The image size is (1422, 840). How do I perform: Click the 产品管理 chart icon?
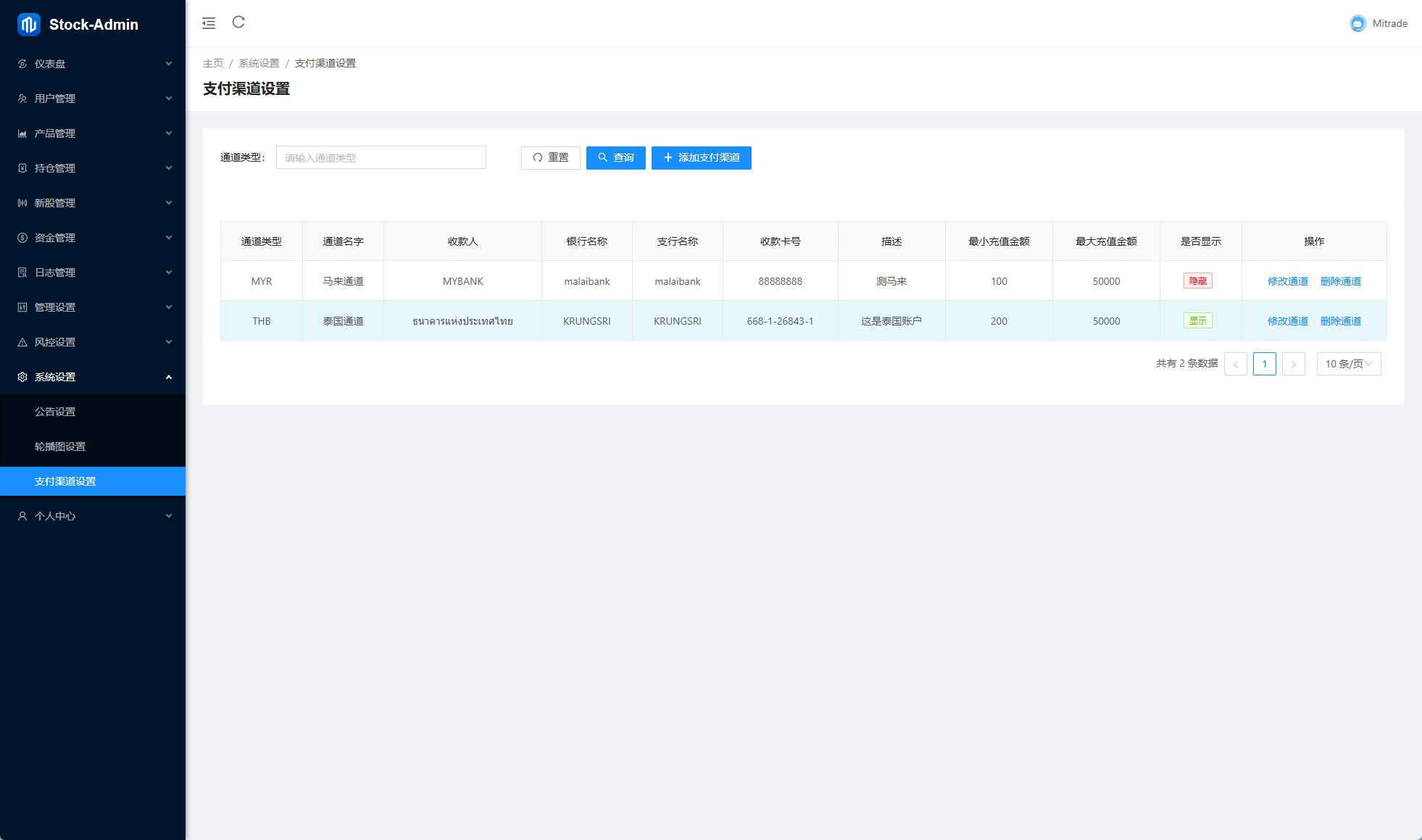coord(22,133)
